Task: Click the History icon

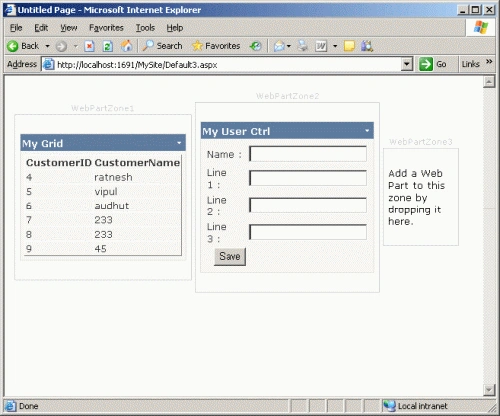Action: (256, 46)
